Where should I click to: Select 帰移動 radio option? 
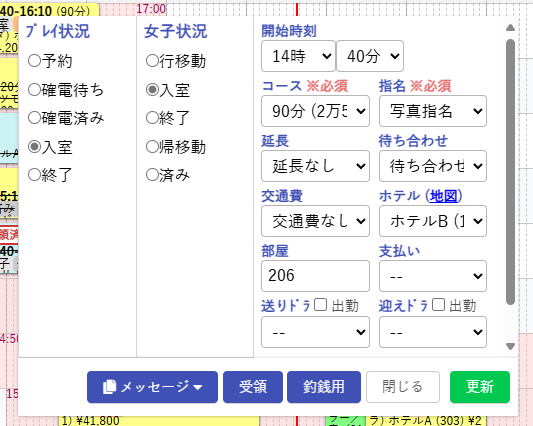click(x=152, y=147)
